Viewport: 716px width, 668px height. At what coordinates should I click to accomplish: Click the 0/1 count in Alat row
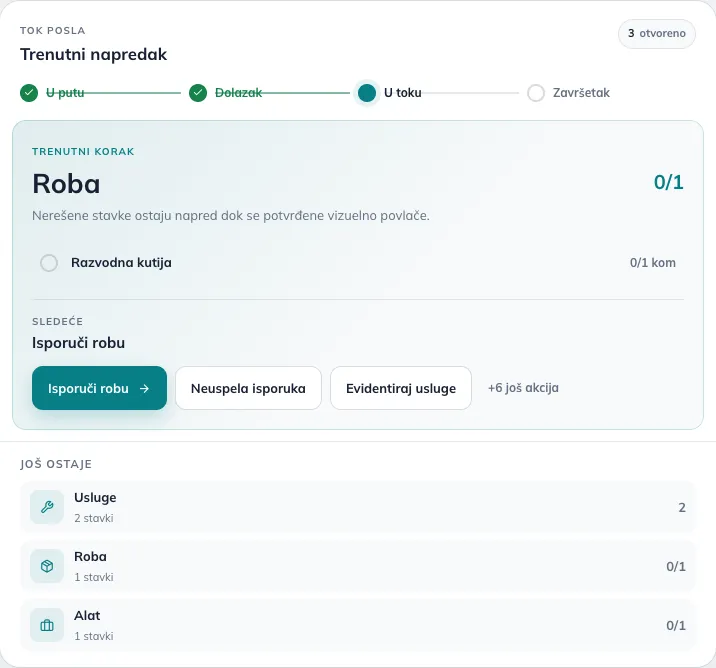coord(676,625)
